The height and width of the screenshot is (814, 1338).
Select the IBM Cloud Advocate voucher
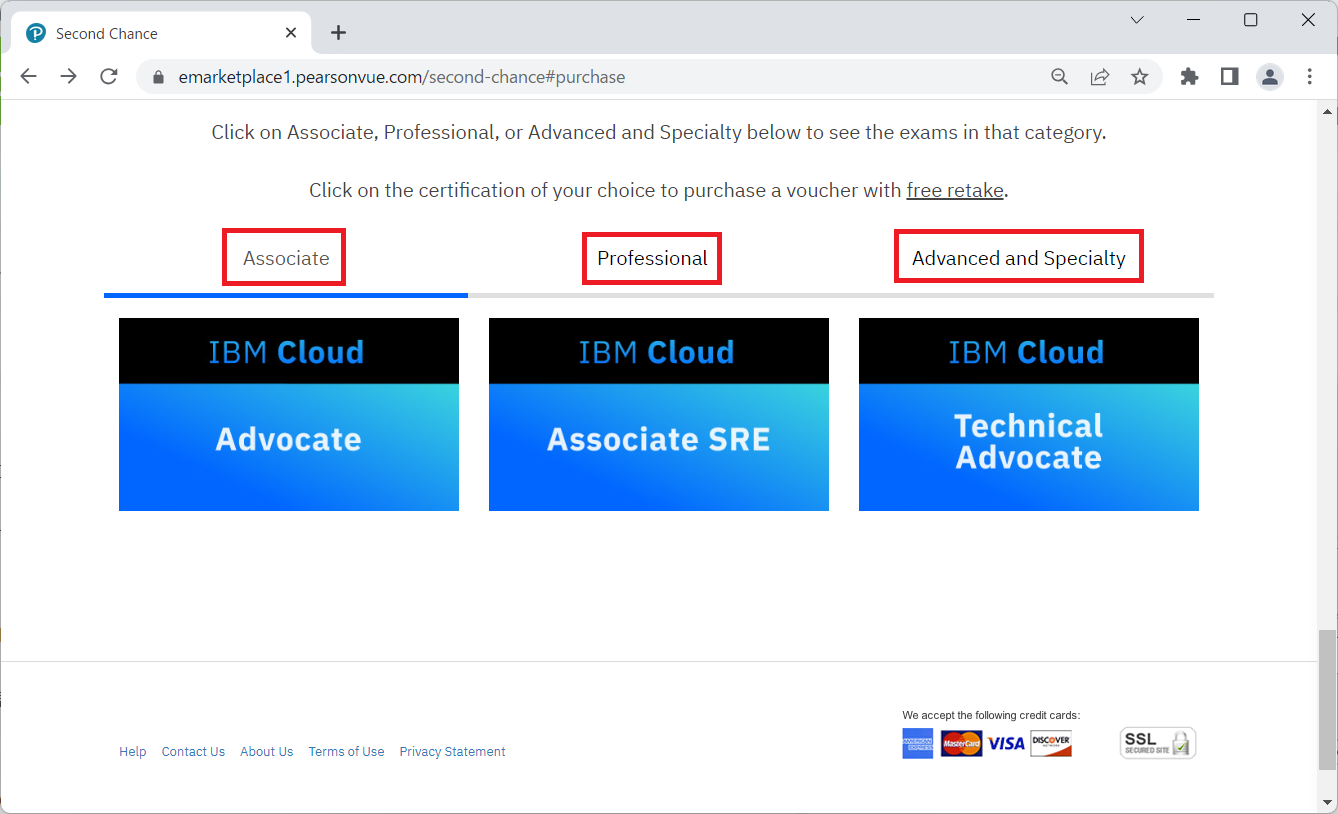pos(288,414)
